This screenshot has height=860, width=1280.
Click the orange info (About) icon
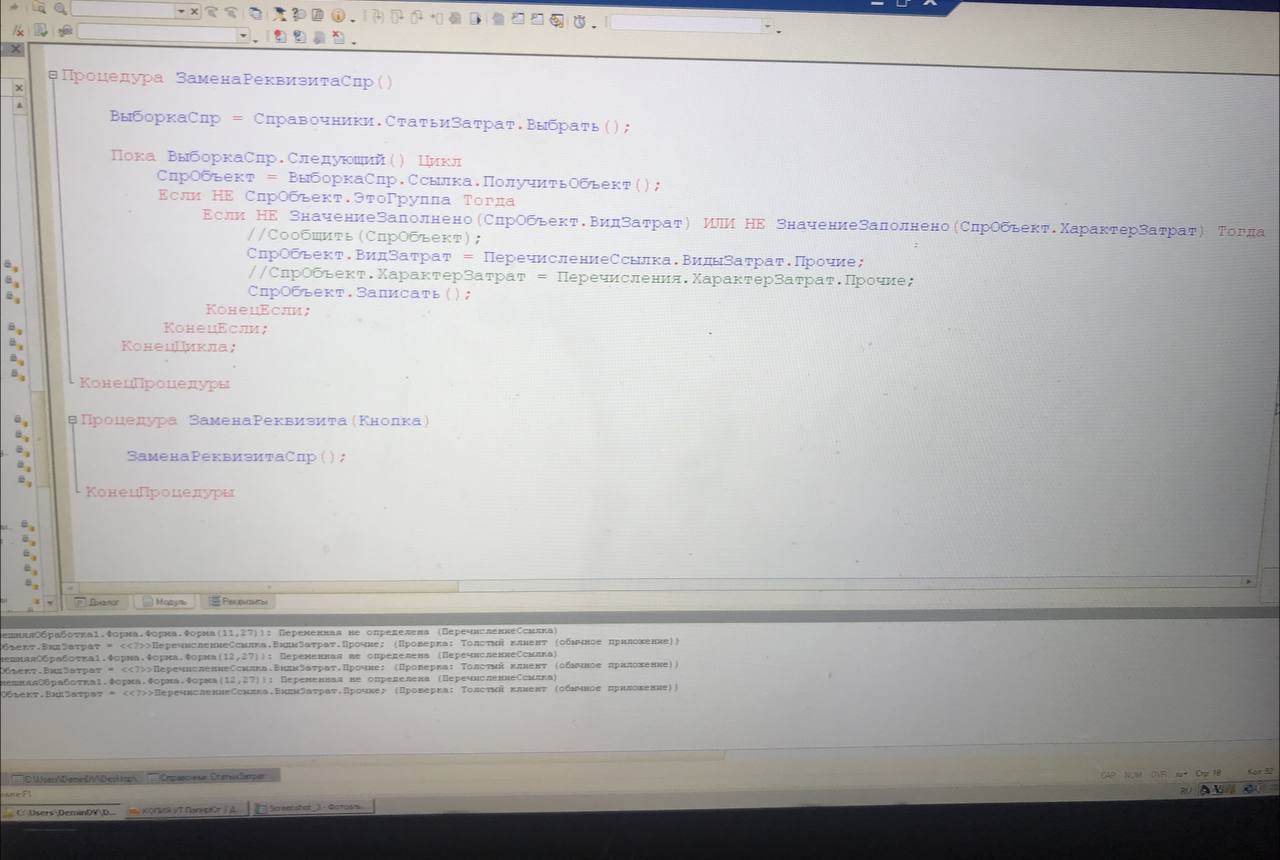coord(338,16)
